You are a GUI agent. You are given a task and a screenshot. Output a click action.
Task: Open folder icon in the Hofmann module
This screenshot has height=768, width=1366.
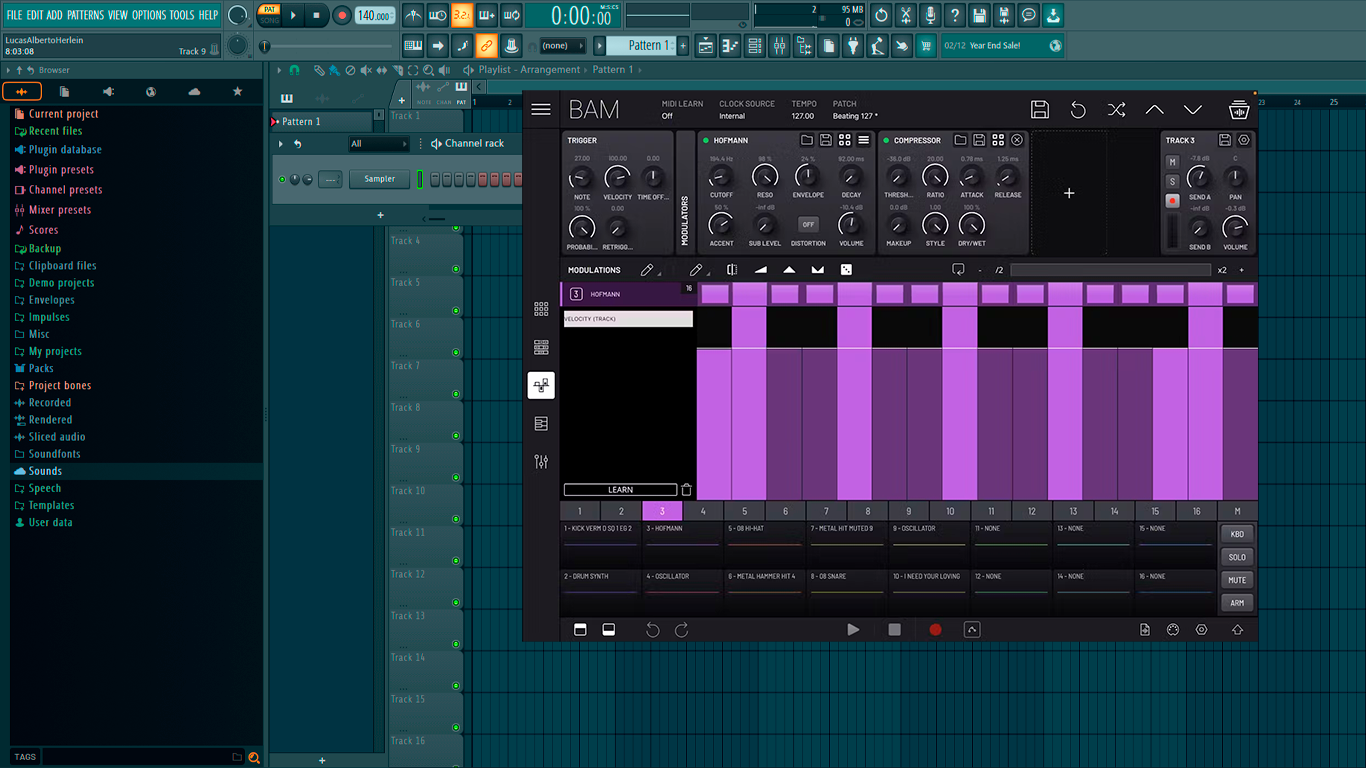click(807, 140)
